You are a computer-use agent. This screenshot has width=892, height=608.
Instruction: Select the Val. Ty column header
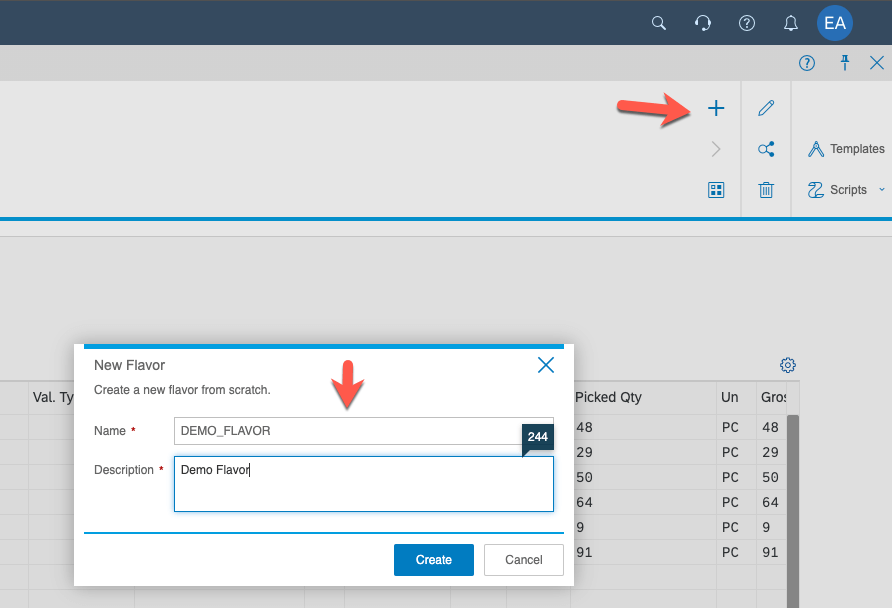[x=53, y=397]
